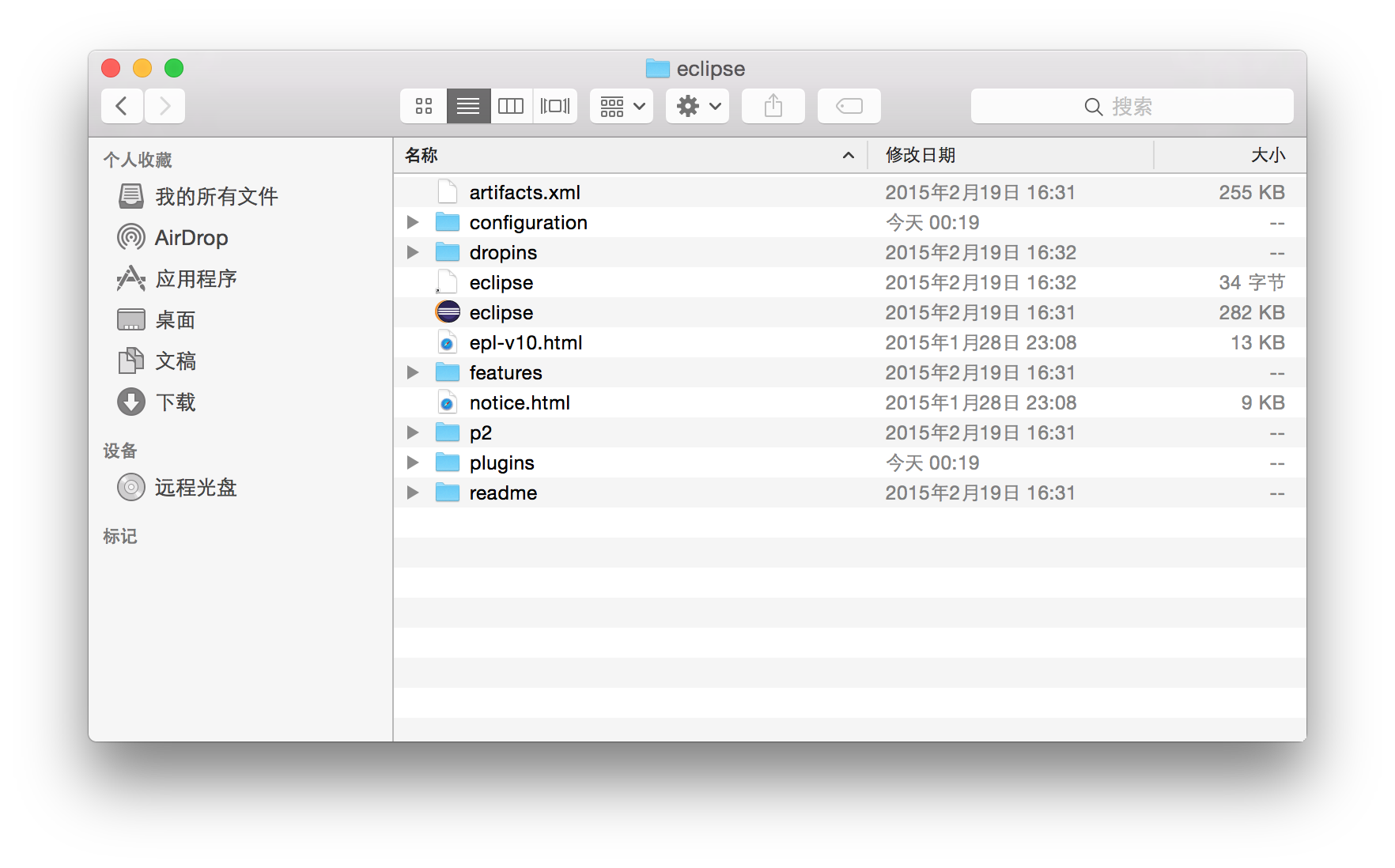Click the green zoom window button
The image size is (1395, 868).
[174, 68]
